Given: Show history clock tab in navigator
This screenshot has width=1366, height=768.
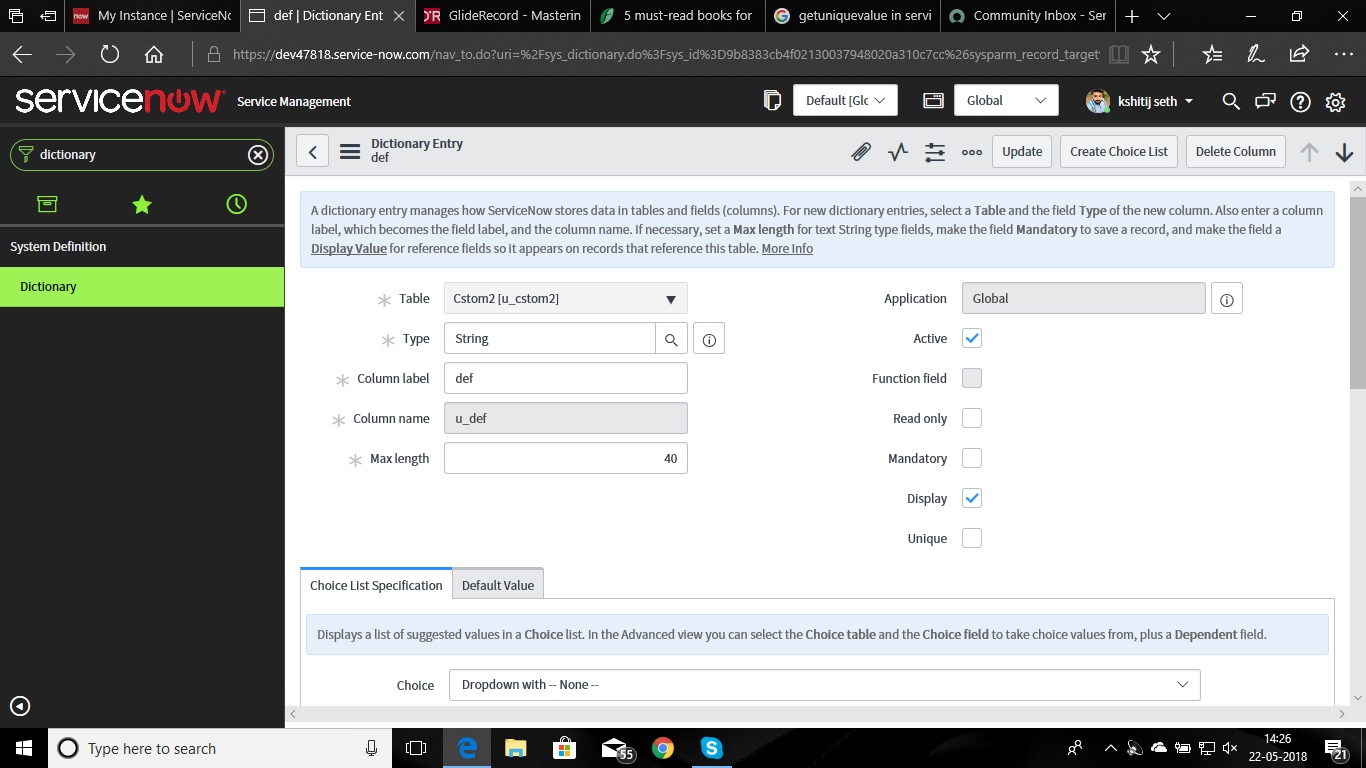Looking at the screenshot, I should [236, 204].
